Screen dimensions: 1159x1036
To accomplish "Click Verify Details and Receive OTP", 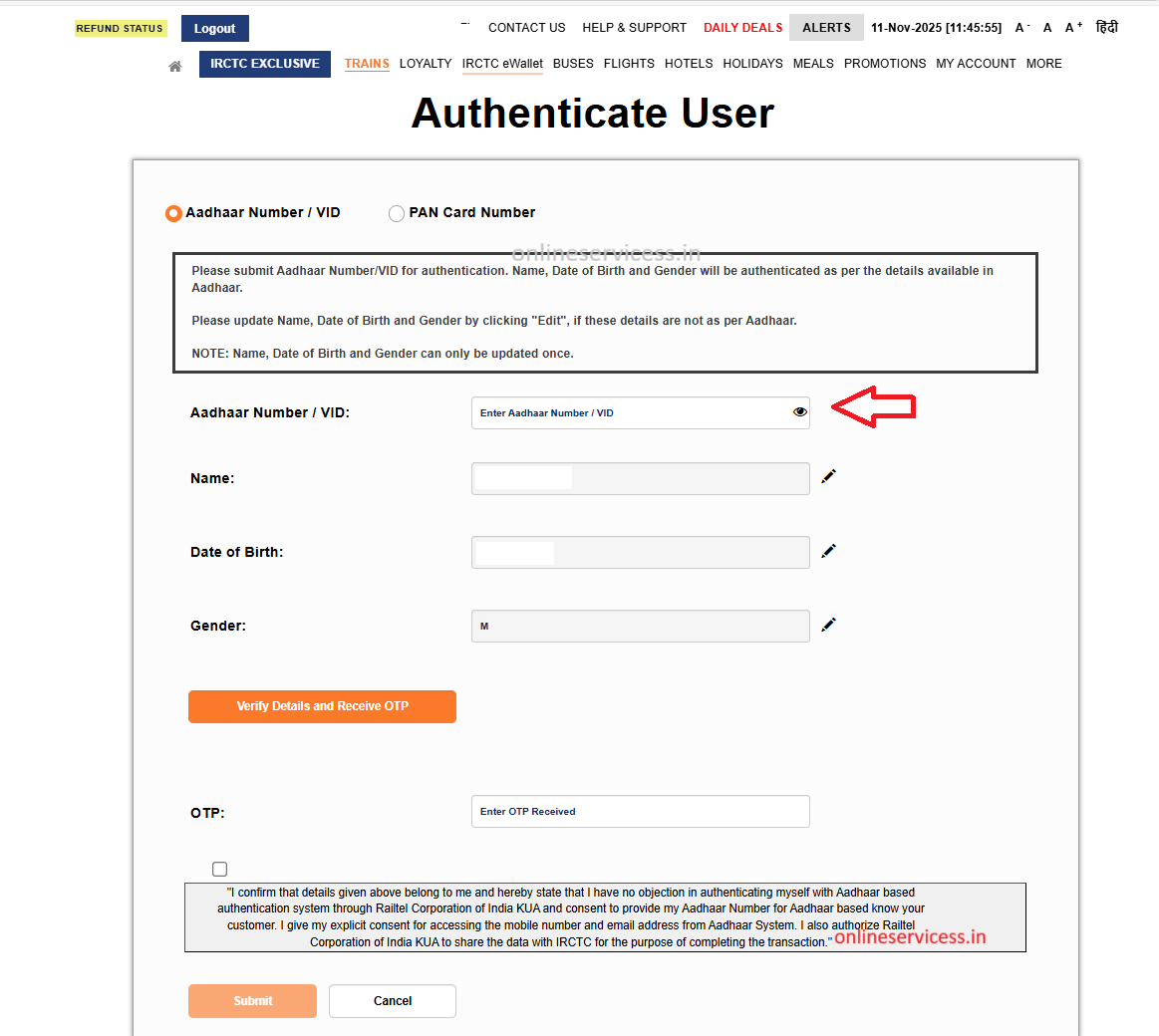I will [322, 706].
